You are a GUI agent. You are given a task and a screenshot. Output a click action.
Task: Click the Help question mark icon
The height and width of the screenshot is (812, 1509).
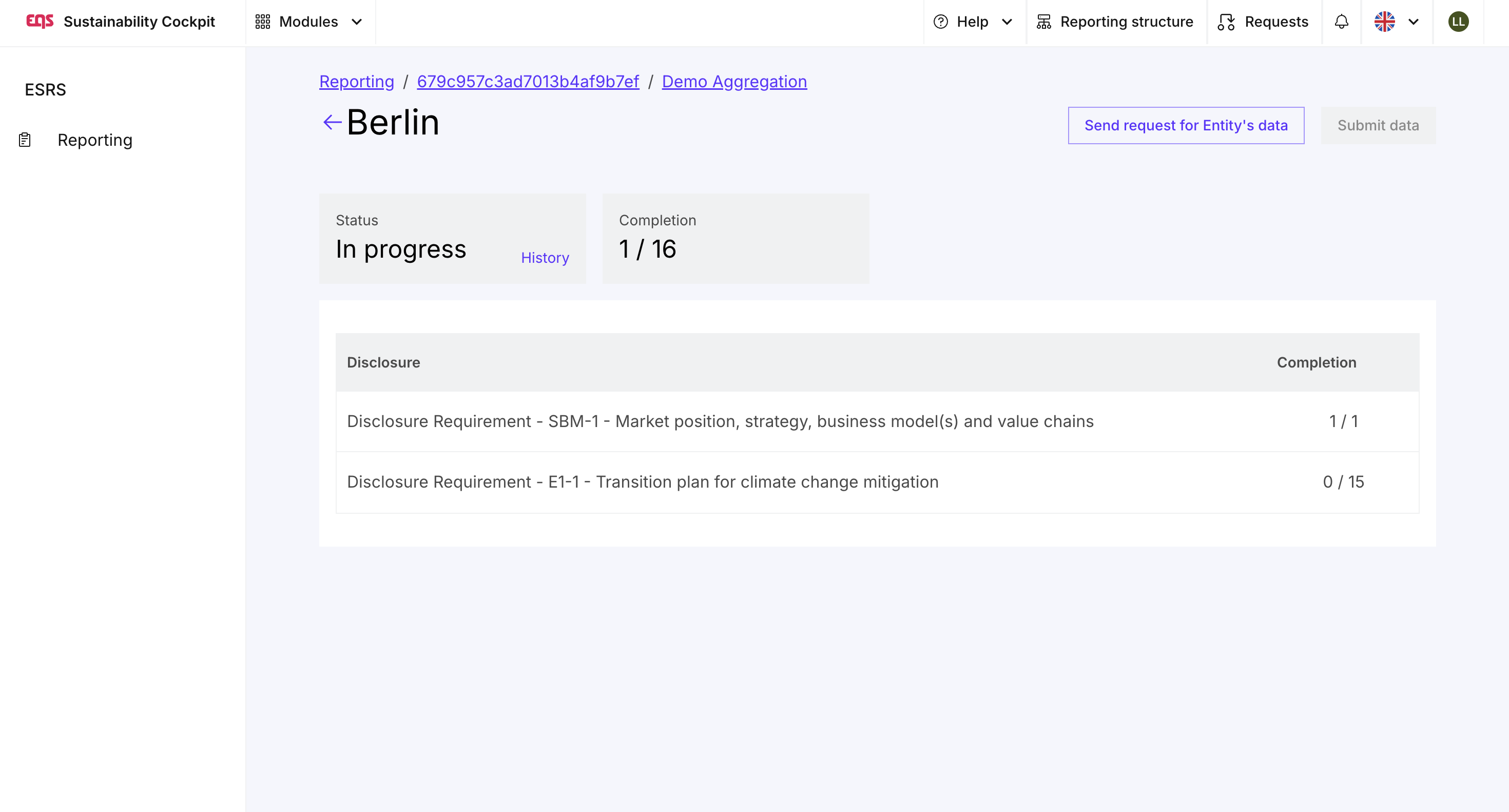pos(940,22)
